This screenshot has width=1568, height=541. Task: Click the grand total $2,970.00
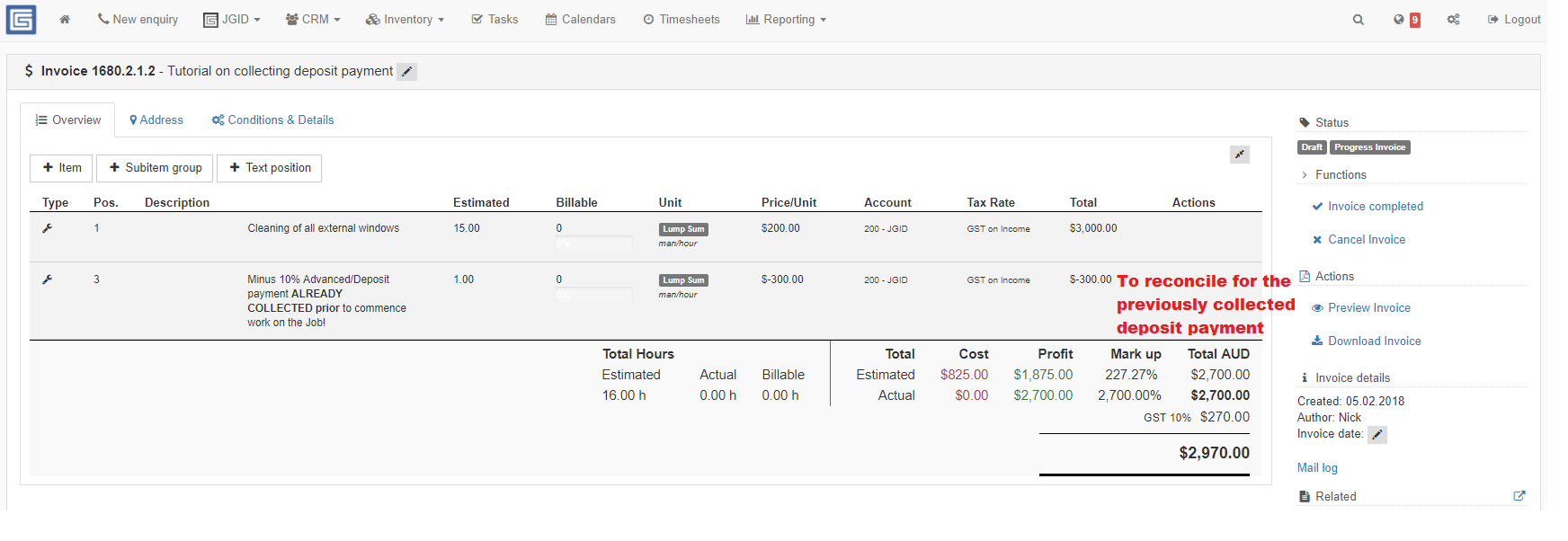(1215, 453)
